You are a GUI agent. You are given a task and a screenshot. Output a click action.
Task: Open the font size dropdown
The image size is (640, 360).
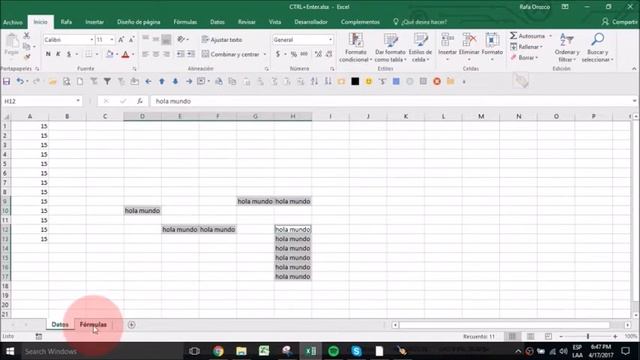click(x=112, y=40)
